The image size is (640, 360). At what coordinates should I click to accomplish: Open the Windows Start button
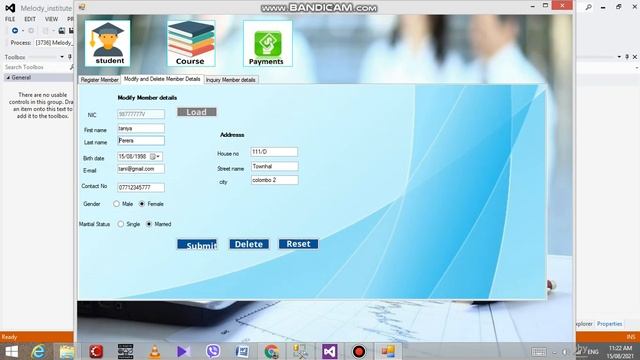tap(11, 351)
